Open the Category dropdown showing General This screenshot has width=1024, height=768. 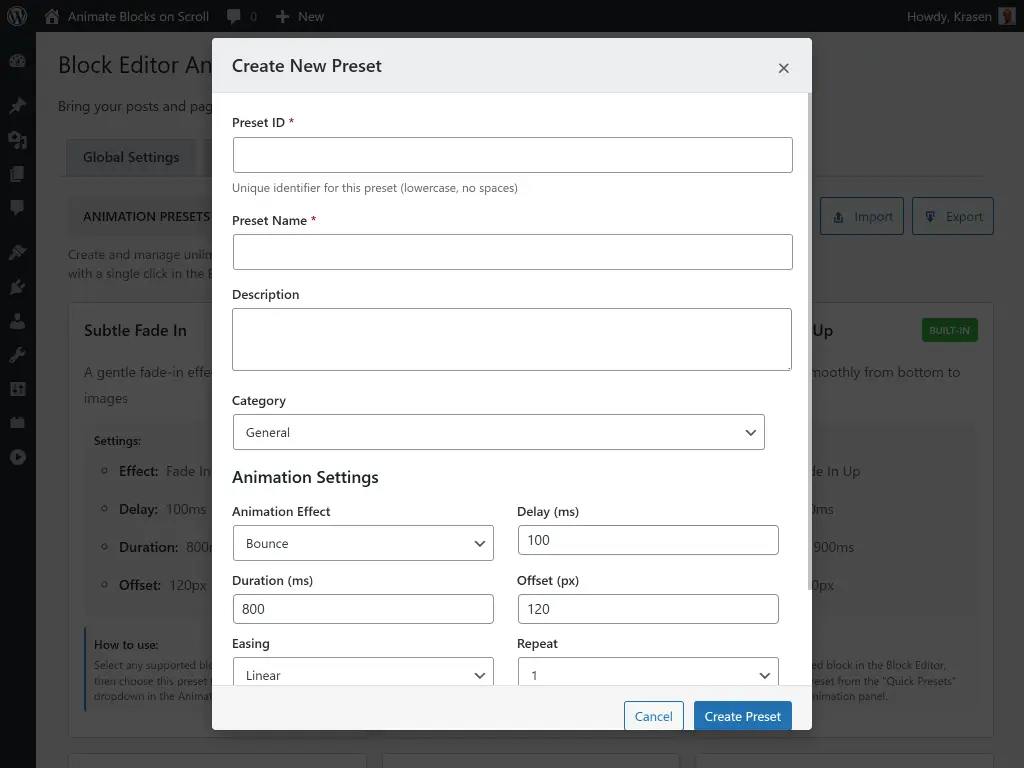click(x=499, y=432)
